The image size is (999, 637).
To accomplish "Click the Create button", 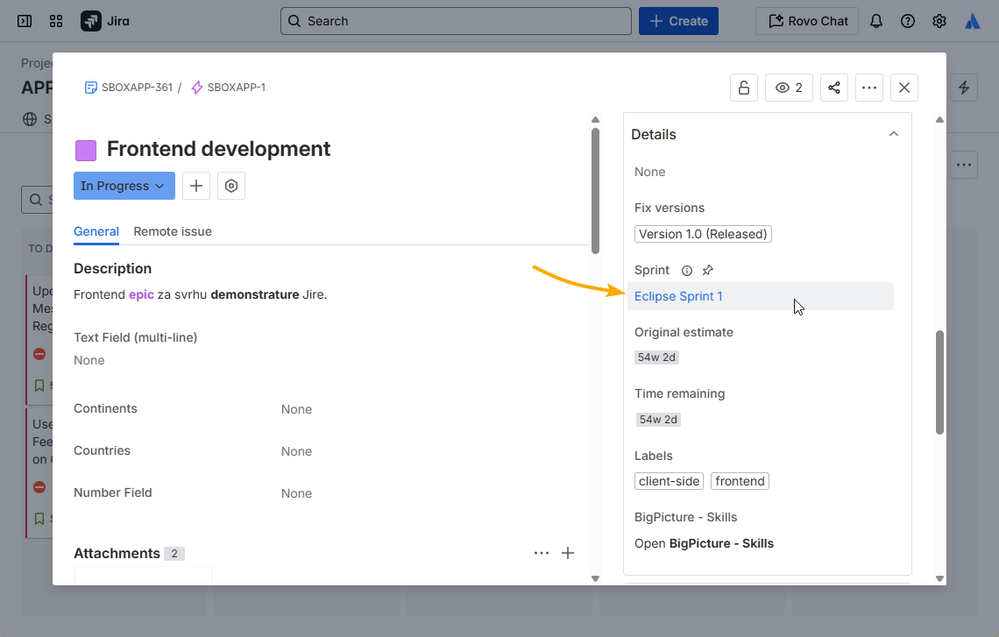I will (679, 21).
